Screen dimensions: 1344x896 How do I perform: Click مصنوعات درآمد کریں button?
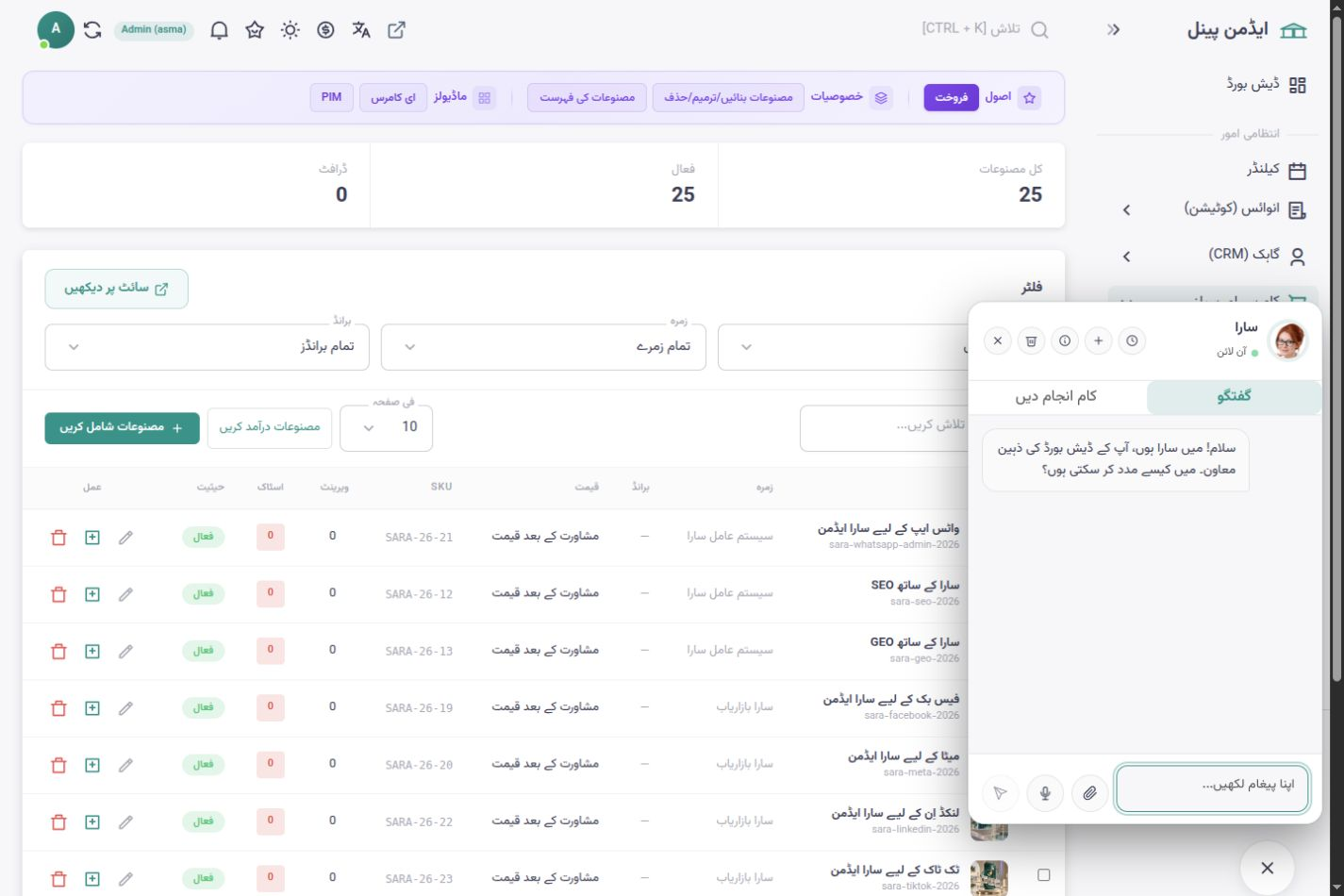(270, 427)
